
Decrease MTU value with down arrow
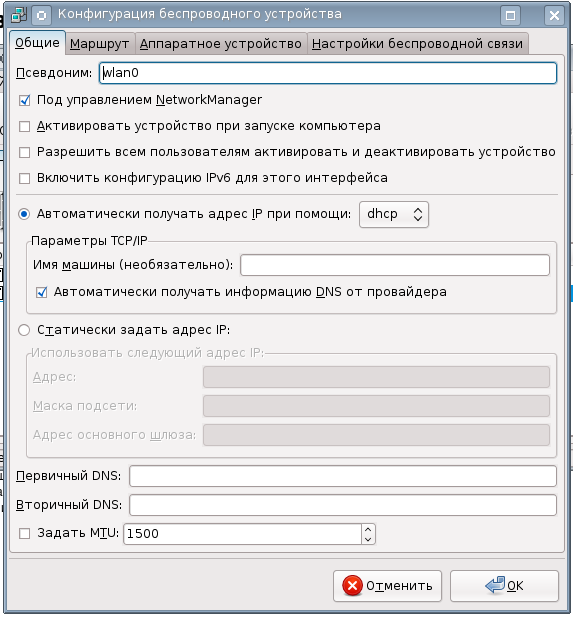[368, 539]
